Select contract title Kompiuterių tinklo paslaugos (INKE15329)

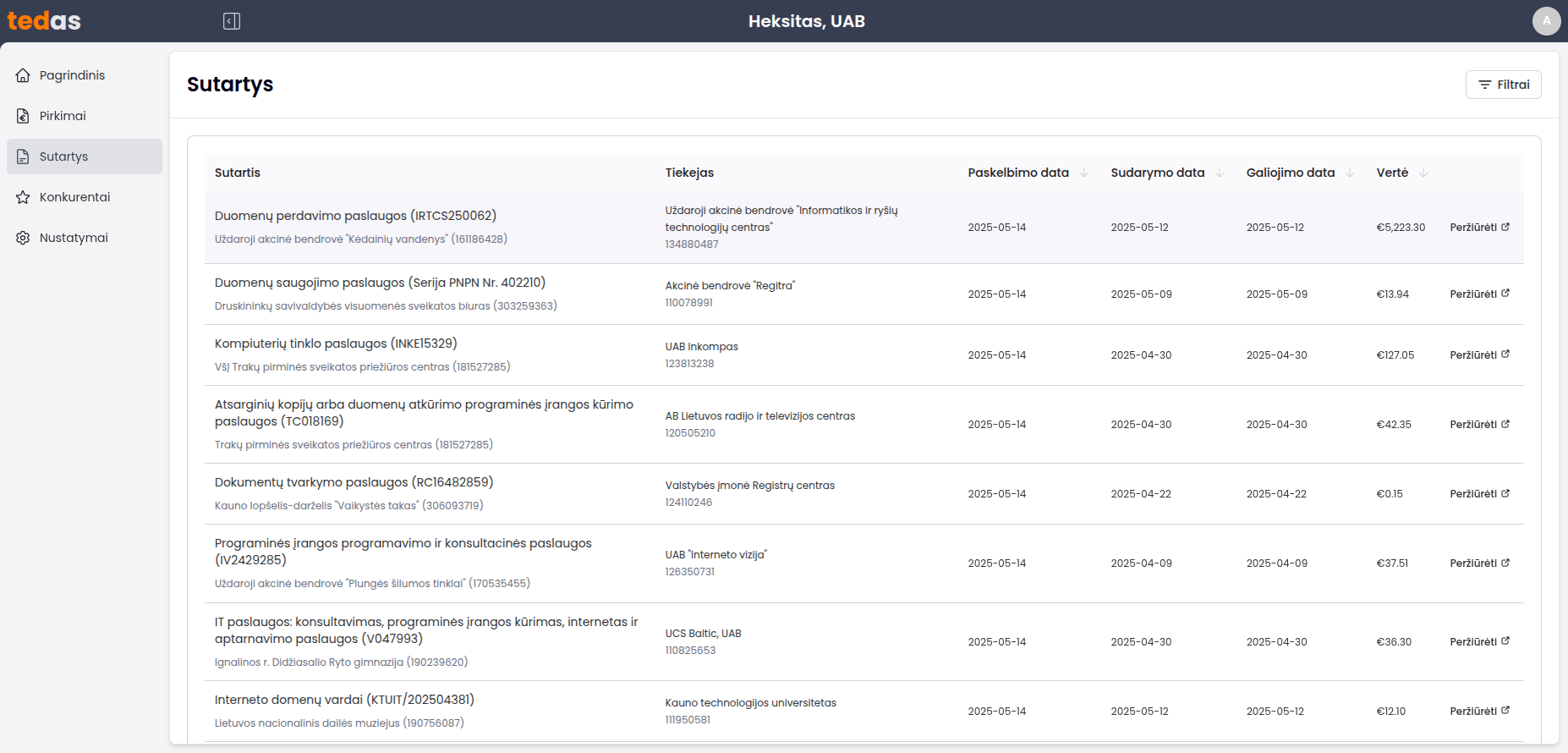point(336,344)
